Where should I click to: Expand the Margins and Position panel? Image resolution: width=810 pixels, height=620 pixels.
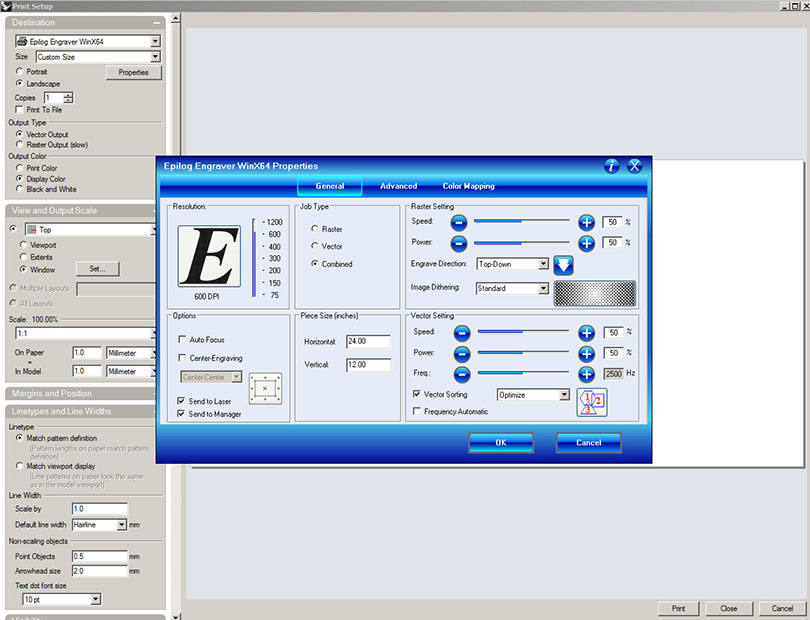click(x=81, y=394)
